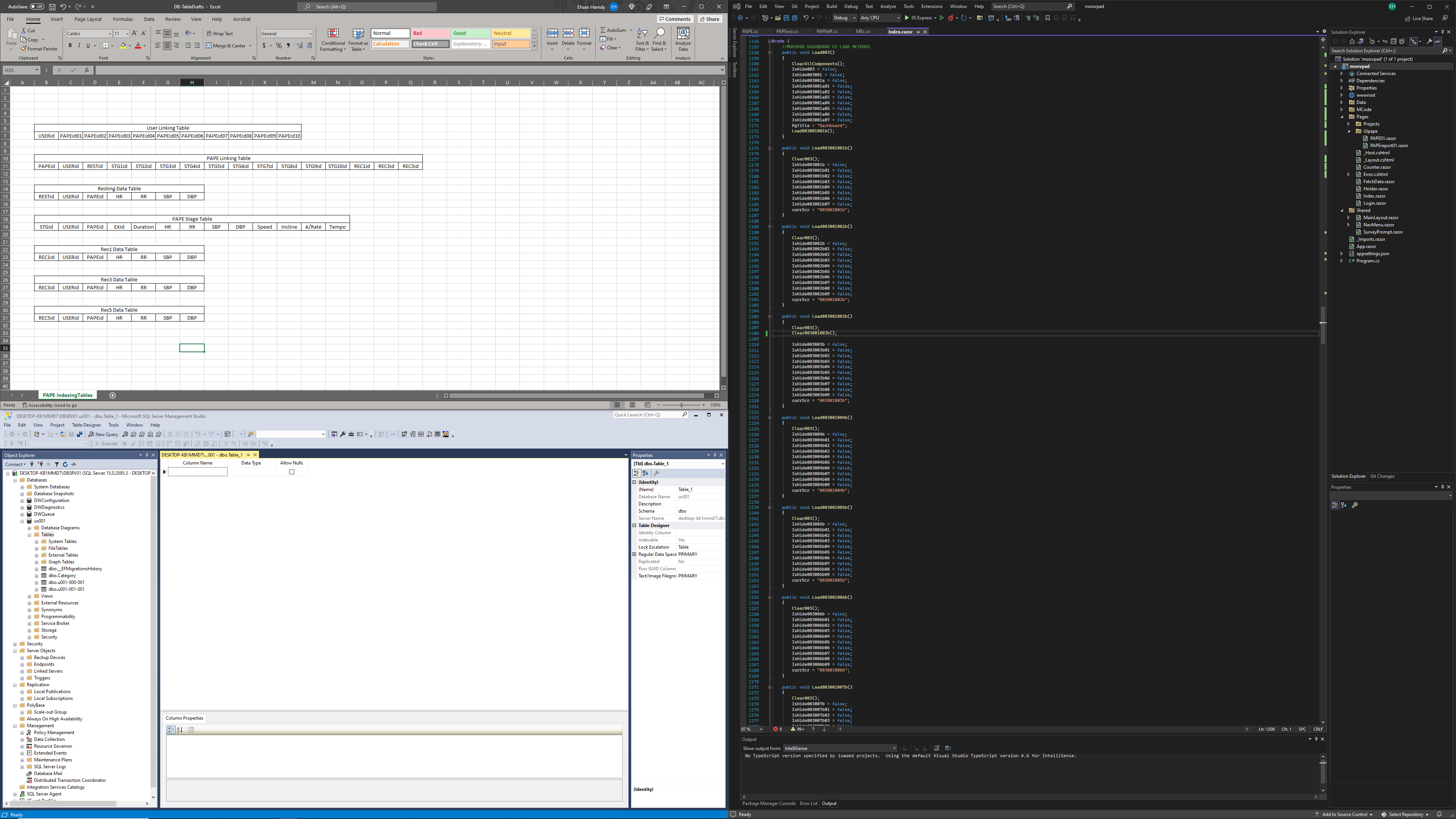Click Visual Studio bookmark icon
The height and width of the screenshot is (819, 1456).
coord(1047,18)
